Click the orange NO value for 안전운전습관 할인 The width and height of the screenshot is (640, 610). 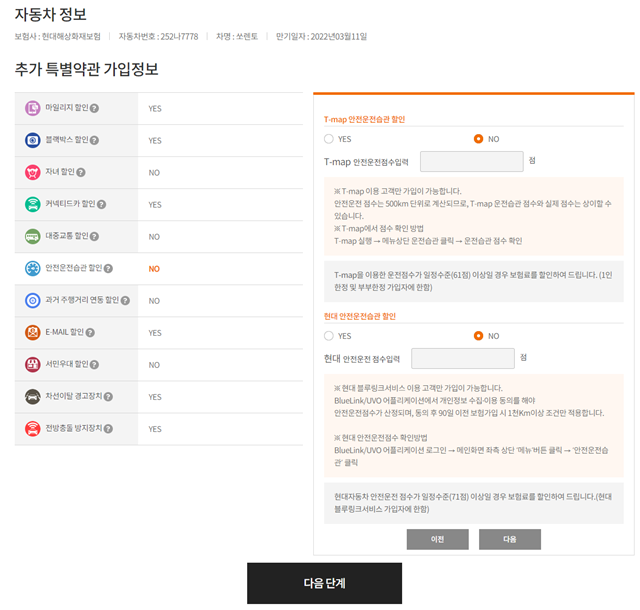(x=154, y=269)
